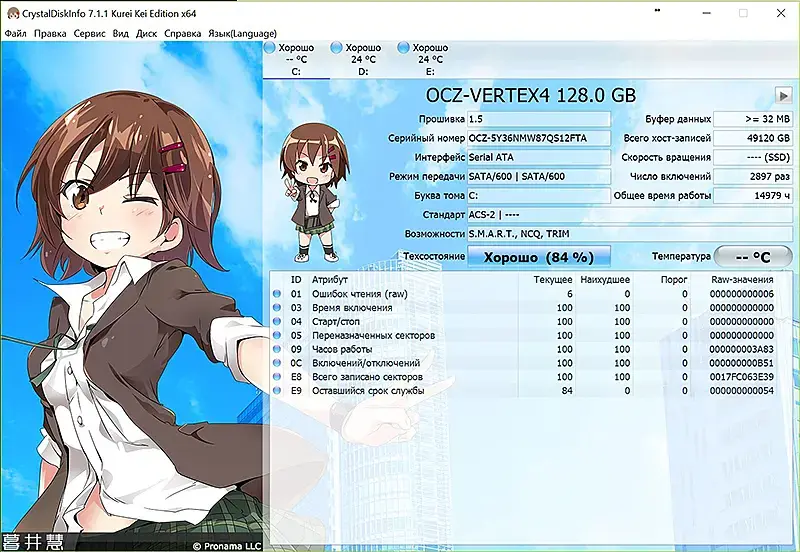Open the Диск menu
800x552 pixels.
(146, 34)
